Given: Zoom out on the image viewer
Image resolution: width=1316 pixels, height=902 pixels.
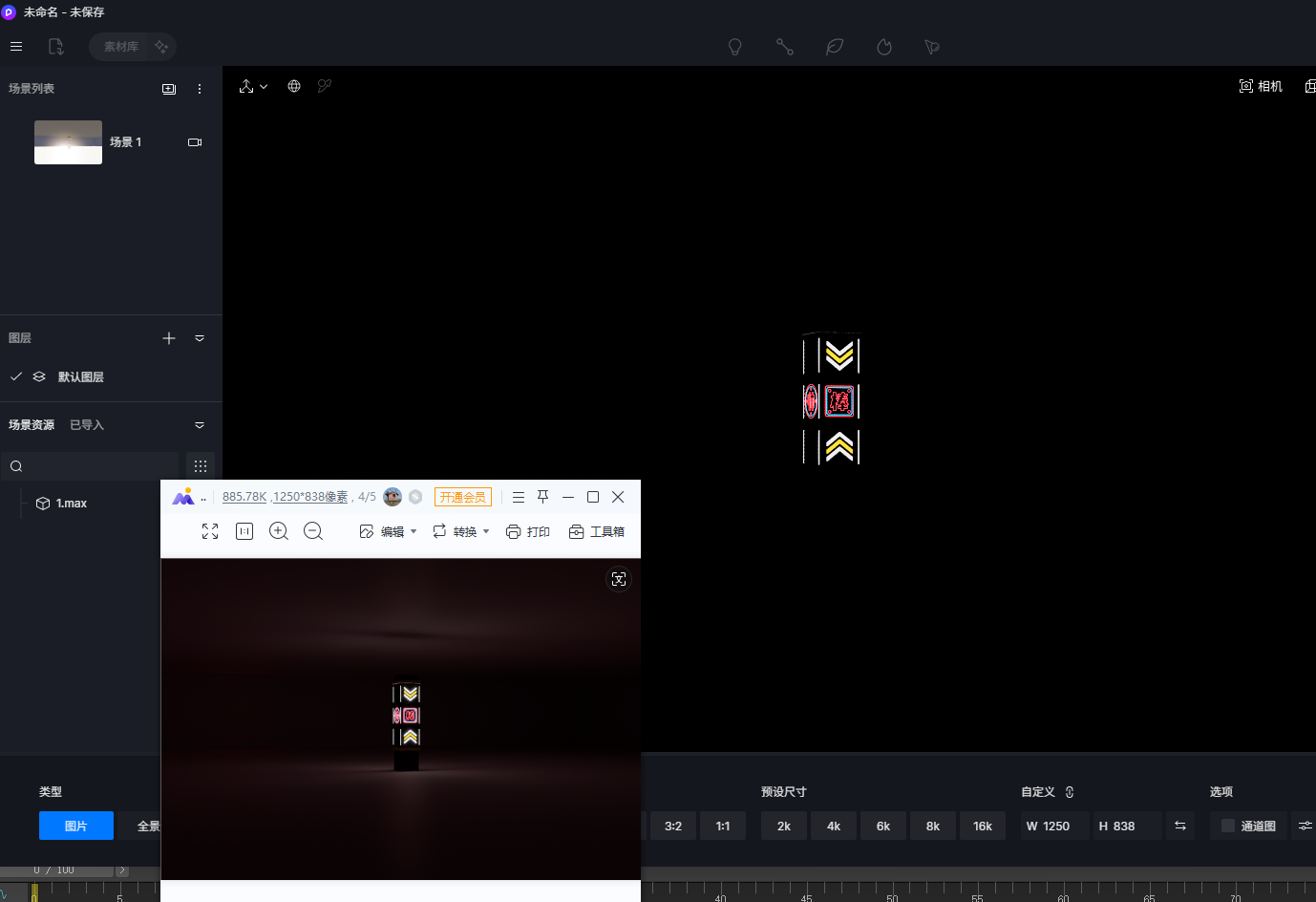Looking at the screenshot, I should click(x=313, y=531).
